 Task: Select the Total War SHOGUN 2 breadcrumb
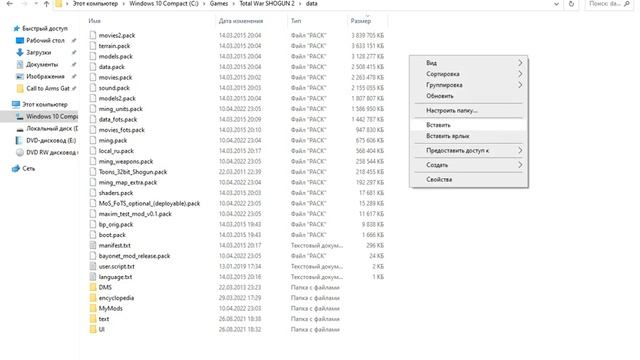click(267, 4)
